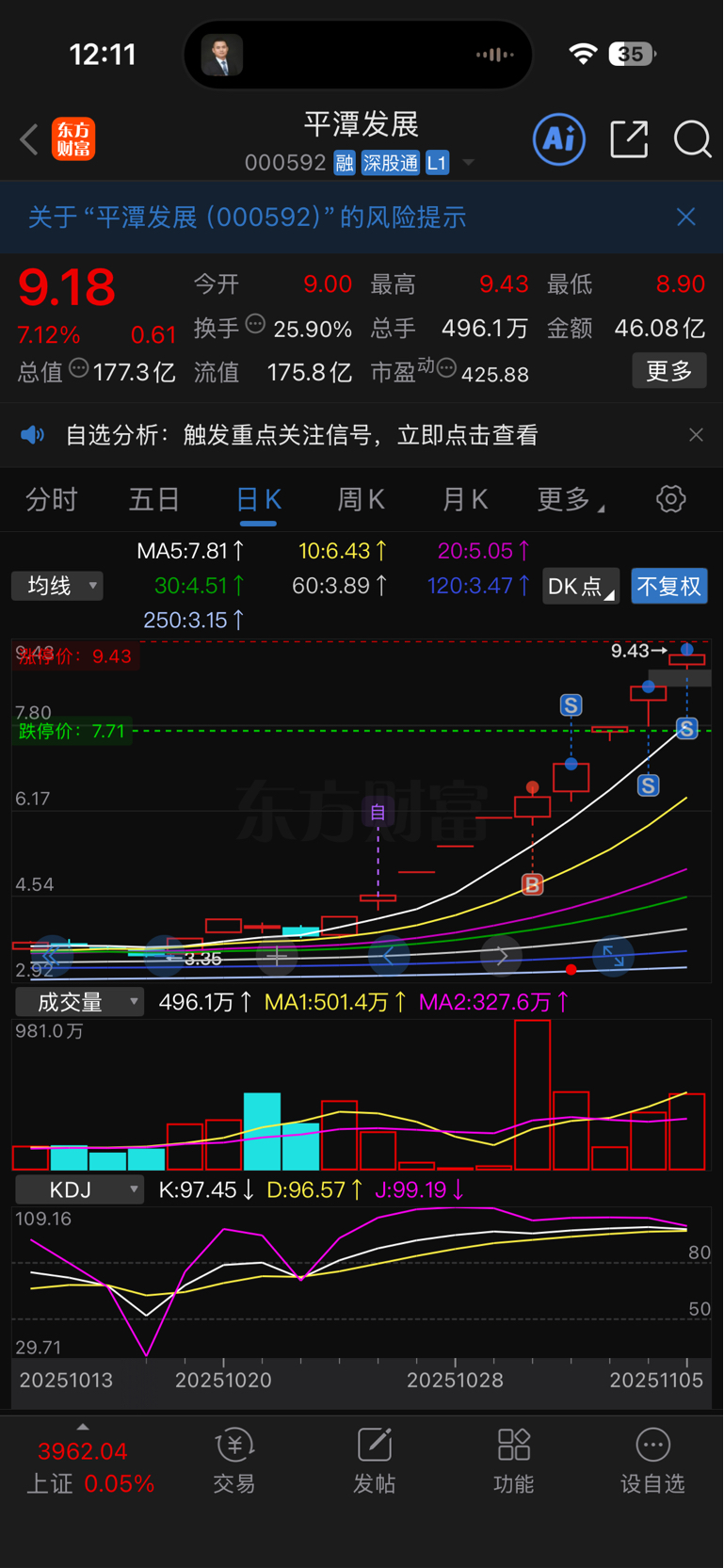The image size is (724, 1568).
Task: Tap the 总值 info icon
Action: (79, 368)
